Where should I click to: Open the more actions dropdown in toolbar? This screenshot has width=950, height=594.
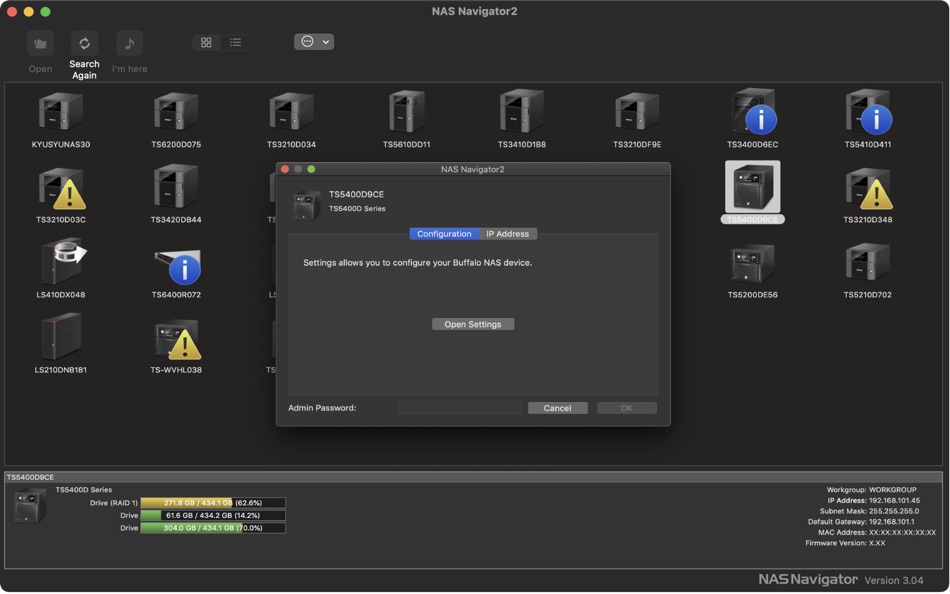pos(314,42)
